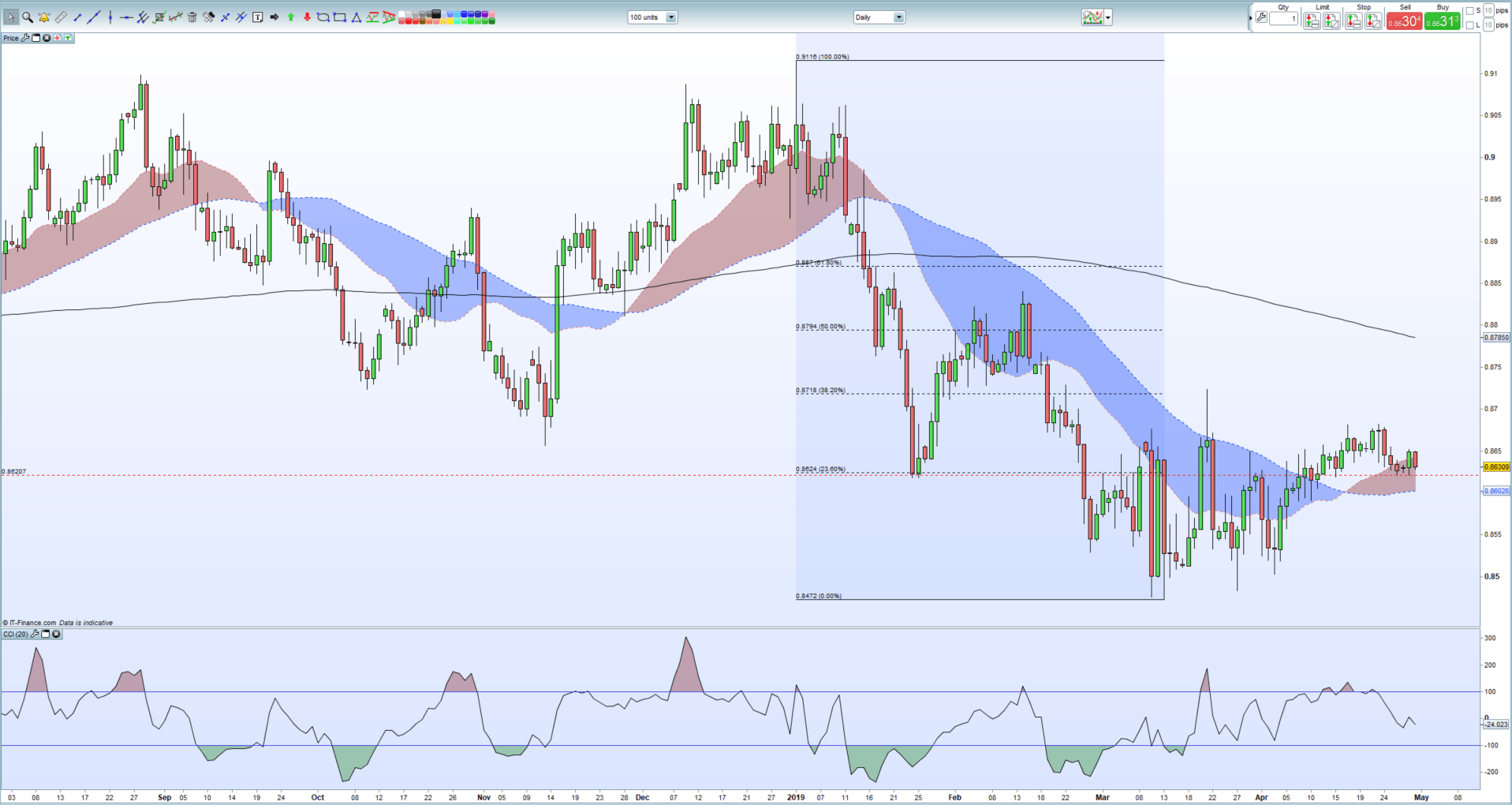Add a red down arrow marker
This screenshot has width=1512, height=805.
tap(307, 17)
